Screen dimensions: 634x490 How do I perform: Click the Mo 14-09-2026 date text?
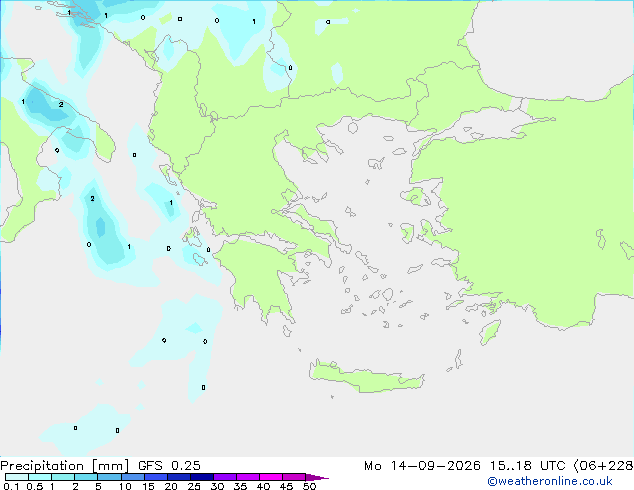(422, 466)
